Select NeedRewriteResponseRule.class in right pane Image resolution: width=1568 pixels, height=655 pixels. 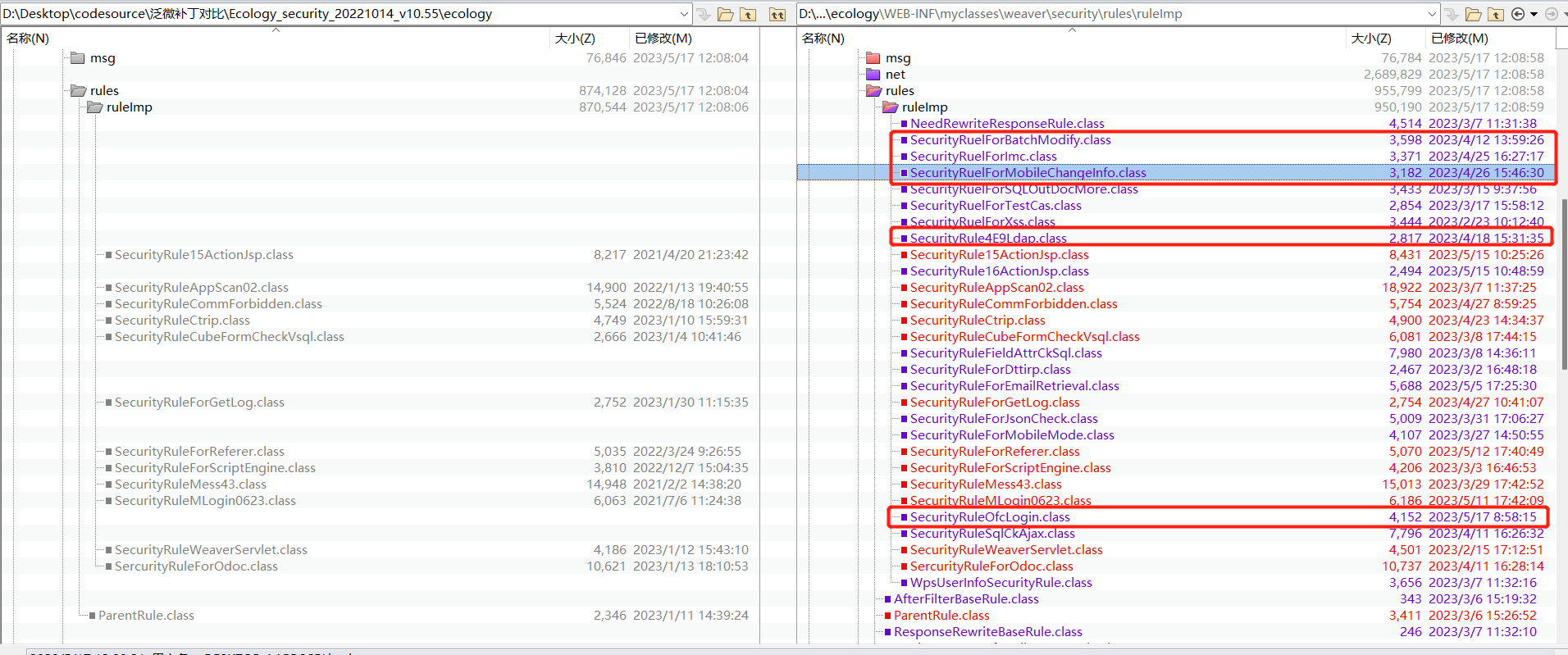click(1007, 124)
